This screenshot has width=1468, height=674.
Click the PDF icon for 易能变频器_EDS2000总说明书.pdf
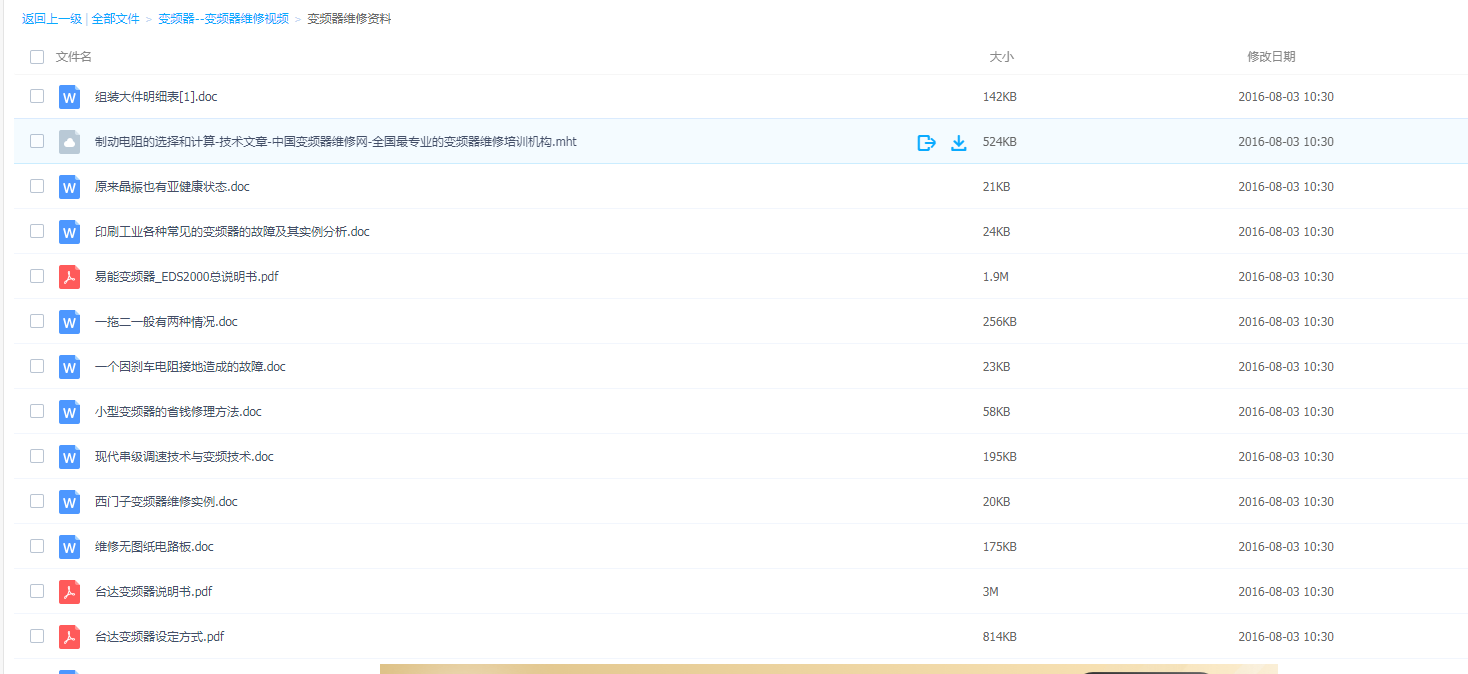pyautogui.click(x=69, y=277)
